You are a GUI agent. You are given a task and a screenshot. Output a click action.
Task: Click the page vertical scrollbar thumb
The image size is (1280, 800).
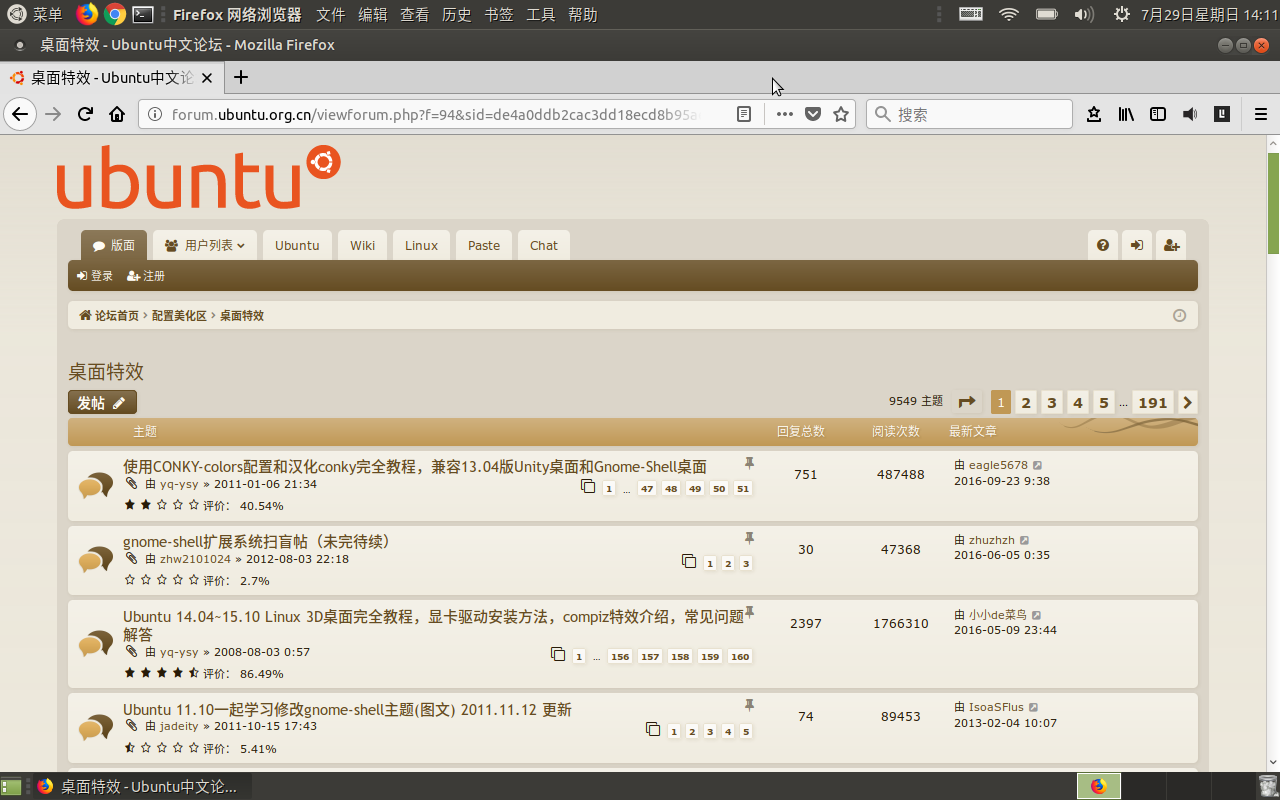[1273, 204]
